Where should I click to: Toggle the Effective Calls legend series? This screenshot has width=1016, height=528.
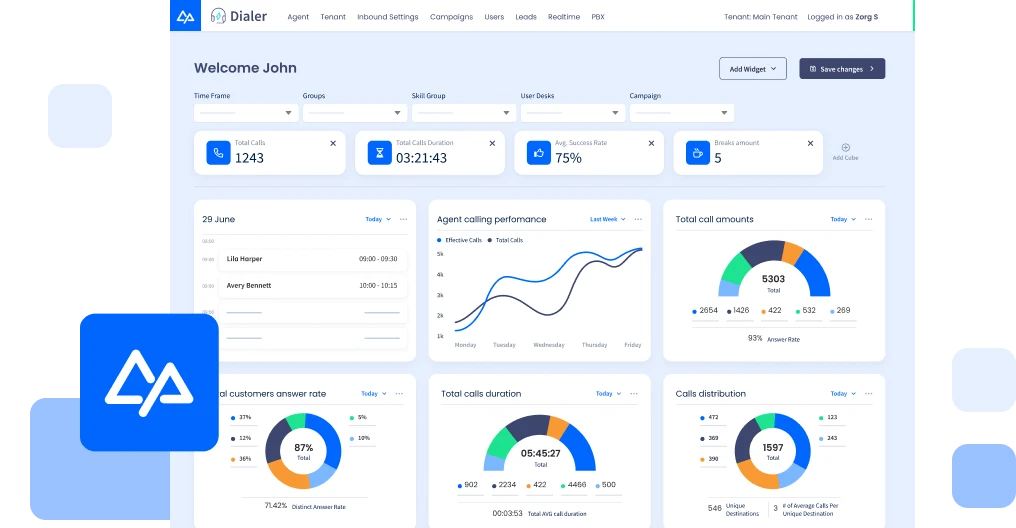pyautogui.click(x=459, y=240)
